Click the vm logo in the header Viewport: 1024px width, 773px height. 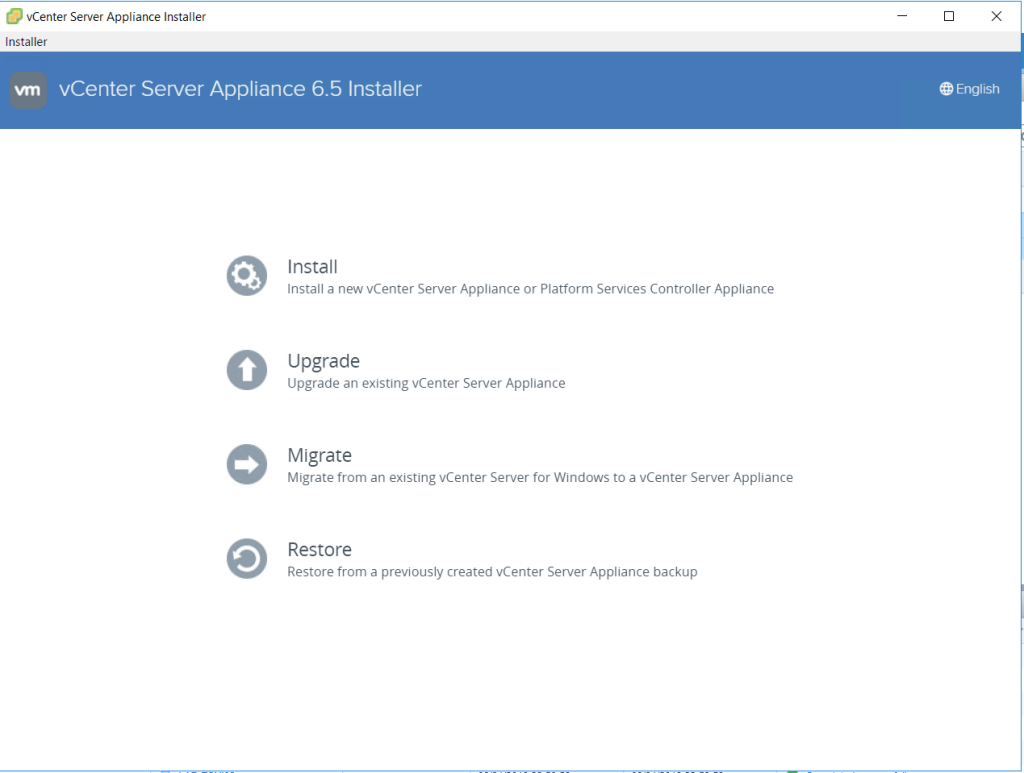(28, 89)
